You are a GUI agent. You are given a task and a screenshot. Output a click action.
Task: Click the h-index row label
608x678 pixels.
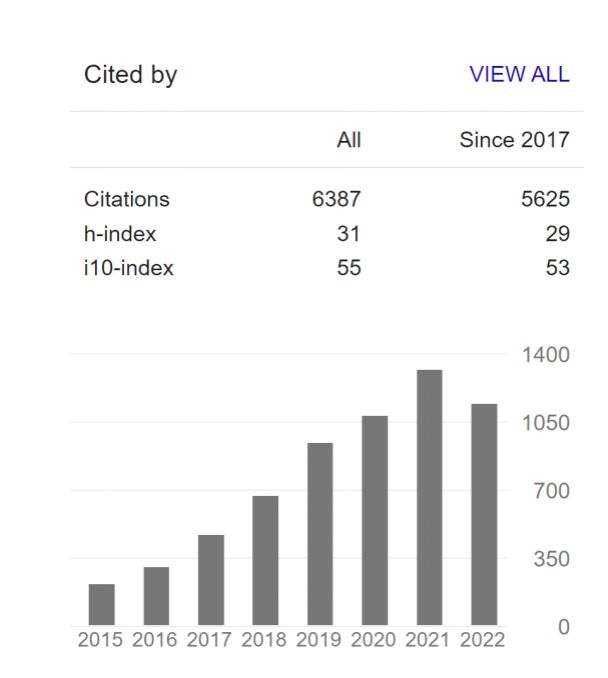pyautogui.click(x=120, y=234)
